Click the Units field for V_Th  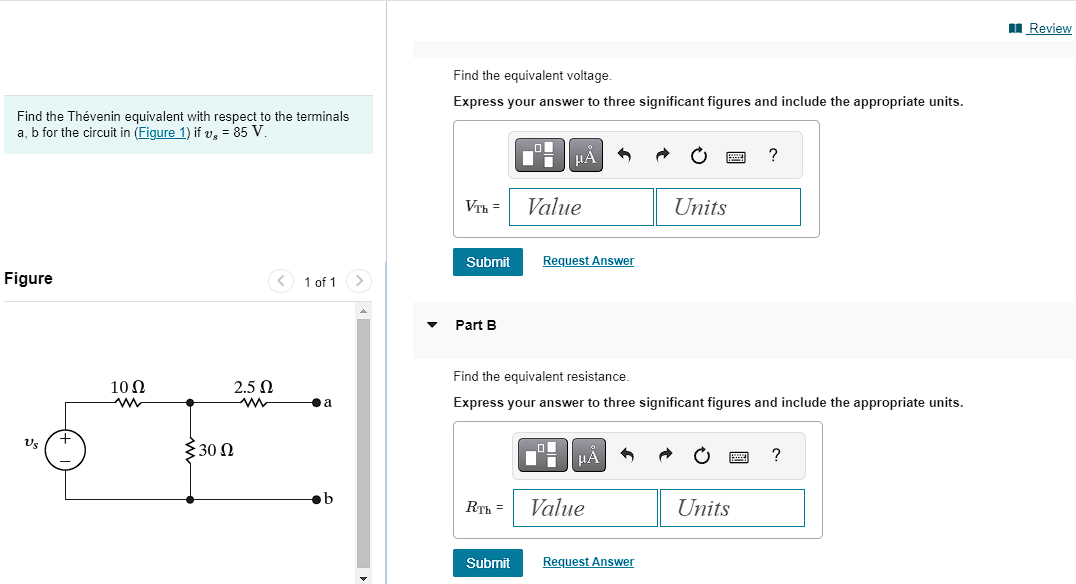727,206
